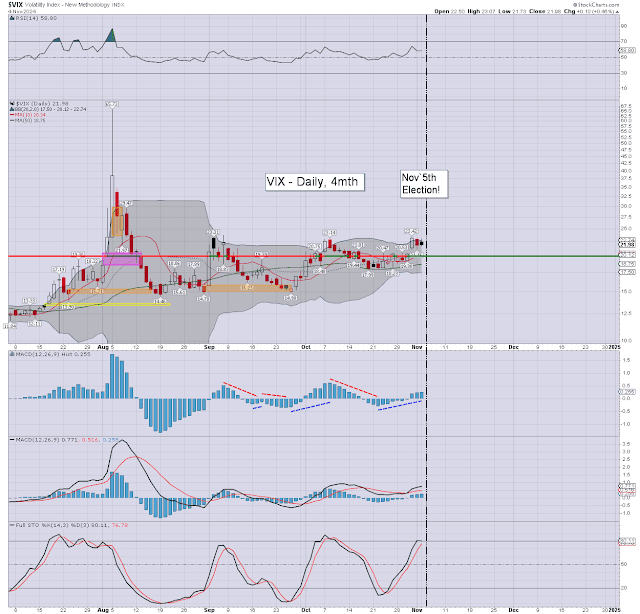Click the MACD histogram current value tag
Screen dimensions: 640x614
pyautogui.click(x=627, y=392)
